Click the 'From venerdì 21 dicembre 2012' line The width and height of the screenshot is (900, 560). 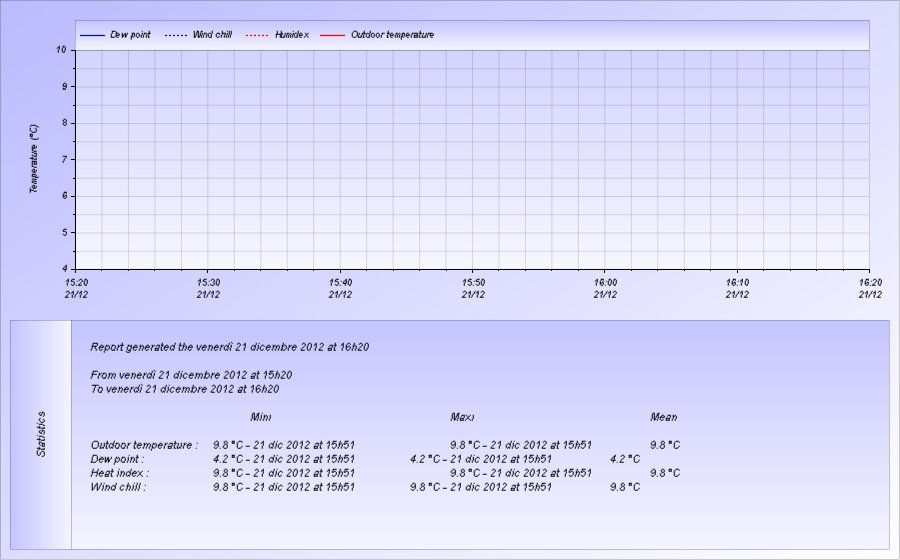(191, 375)
